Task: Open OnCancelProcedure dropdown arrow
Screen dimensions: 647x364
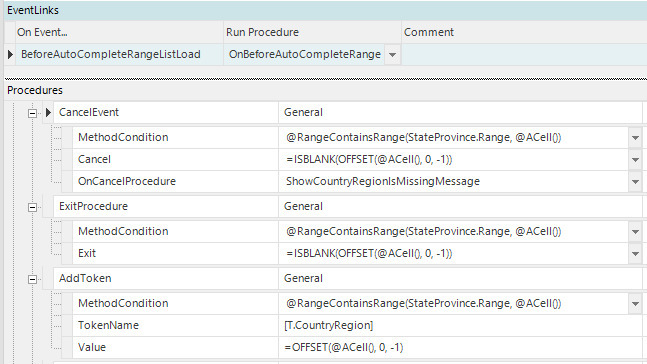Action: [635, 182]
